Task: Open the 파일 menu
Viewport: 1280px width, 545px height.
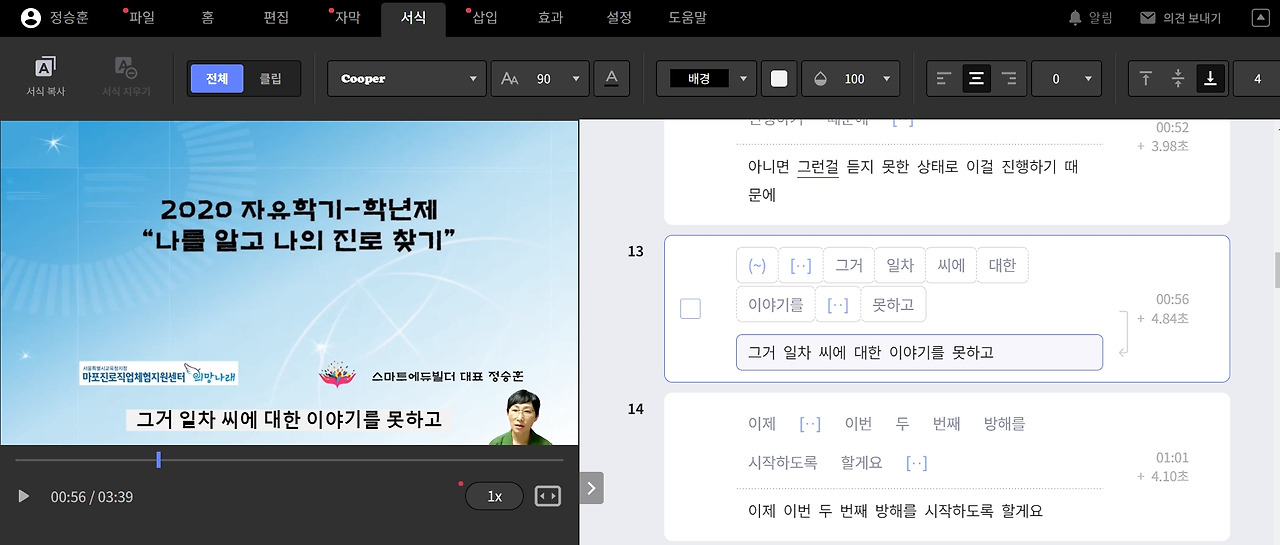Action: point(142,17)
